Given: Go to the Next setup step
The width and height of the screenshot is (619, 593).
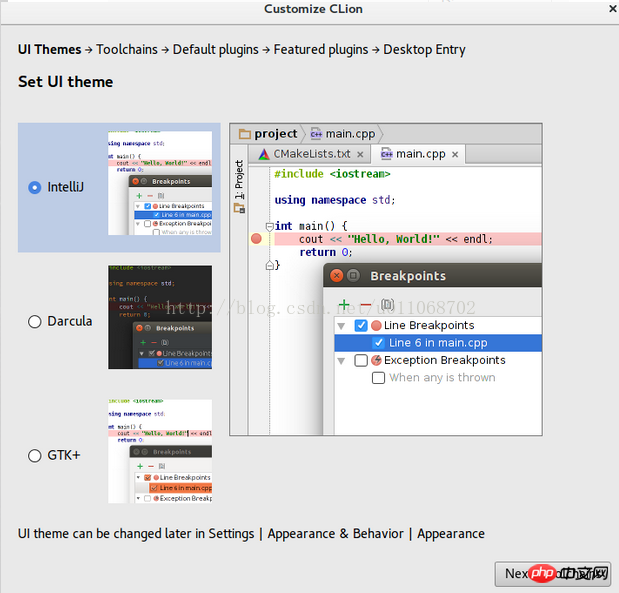Looking at the screenshot, I should pyautogui.click(x=553, y=574).
